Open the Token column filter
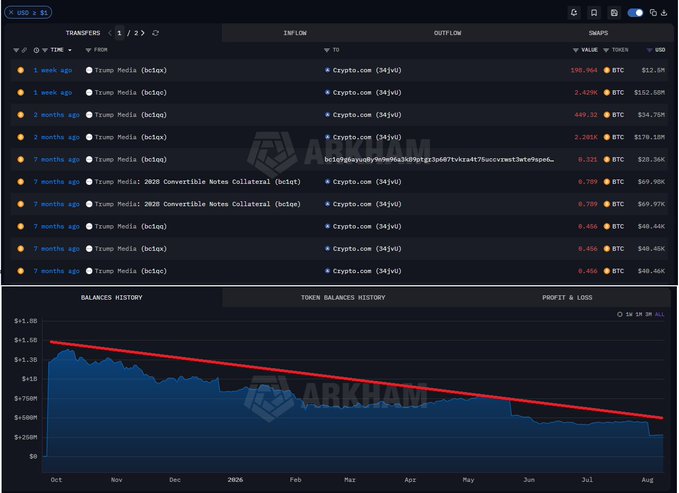 coord(606,50)
